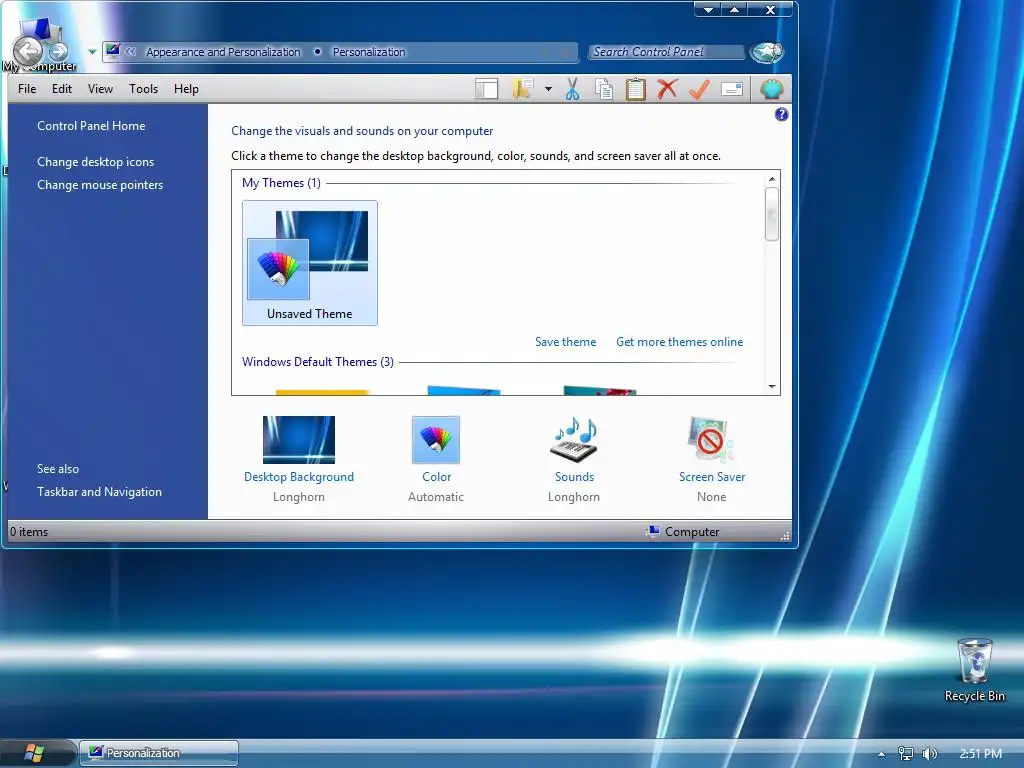The image size is (1024, 768).
Task: Open the View menu
Action: (101, 89)
